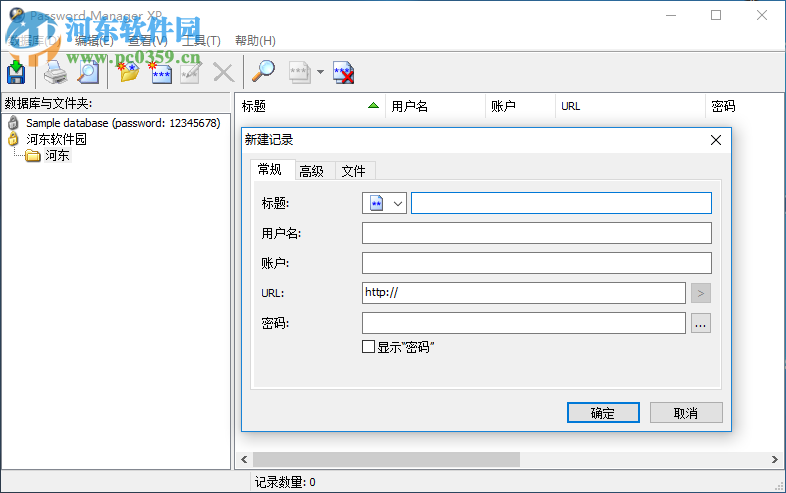The image size is (786, 493).
Task: Click the clear clipboard red X icon
Action: pos(344,72)
